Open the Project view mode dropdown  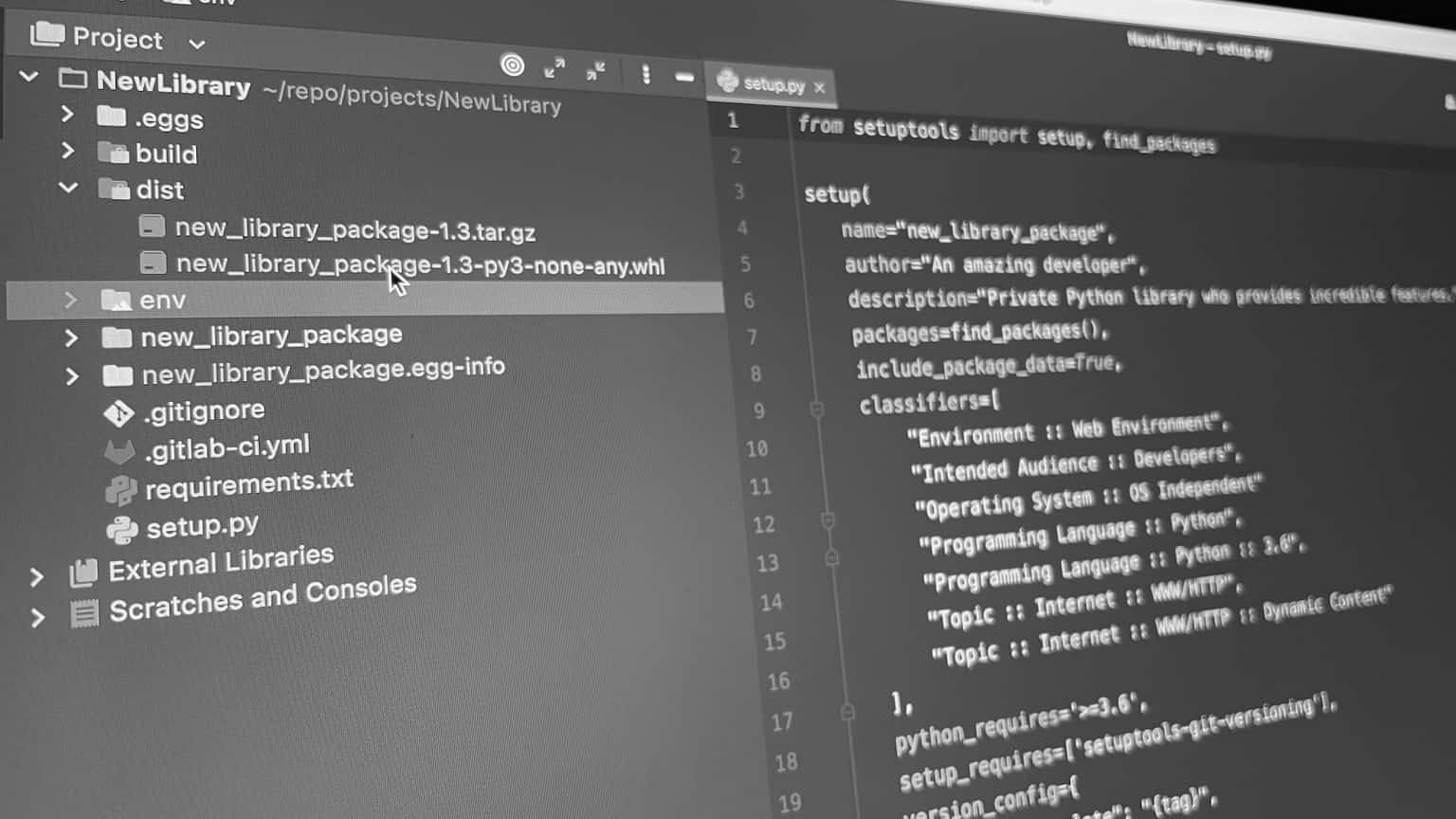(196, 43)
